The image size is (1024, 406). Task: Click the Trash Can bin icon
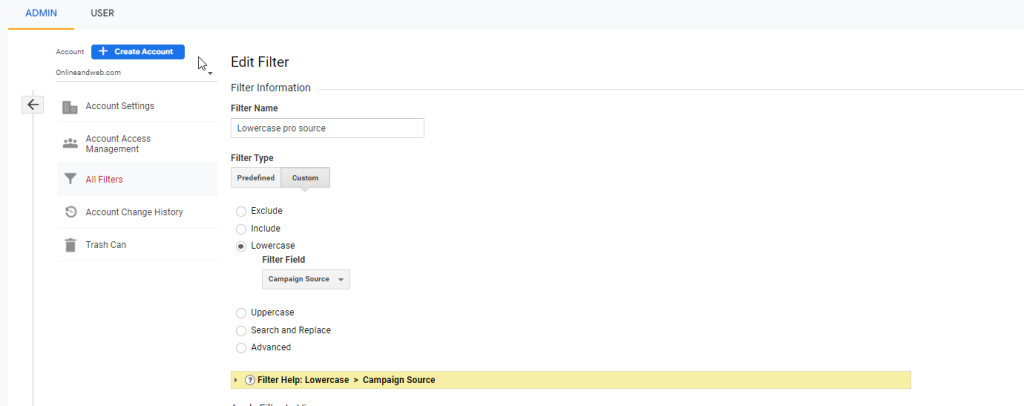70,245
